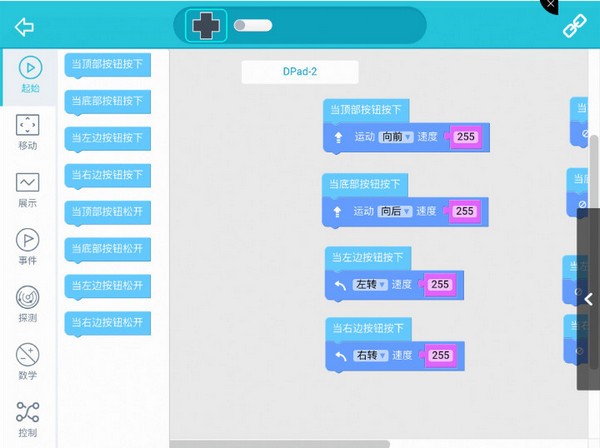Click the DPad-2 name field

pos(300,72)
